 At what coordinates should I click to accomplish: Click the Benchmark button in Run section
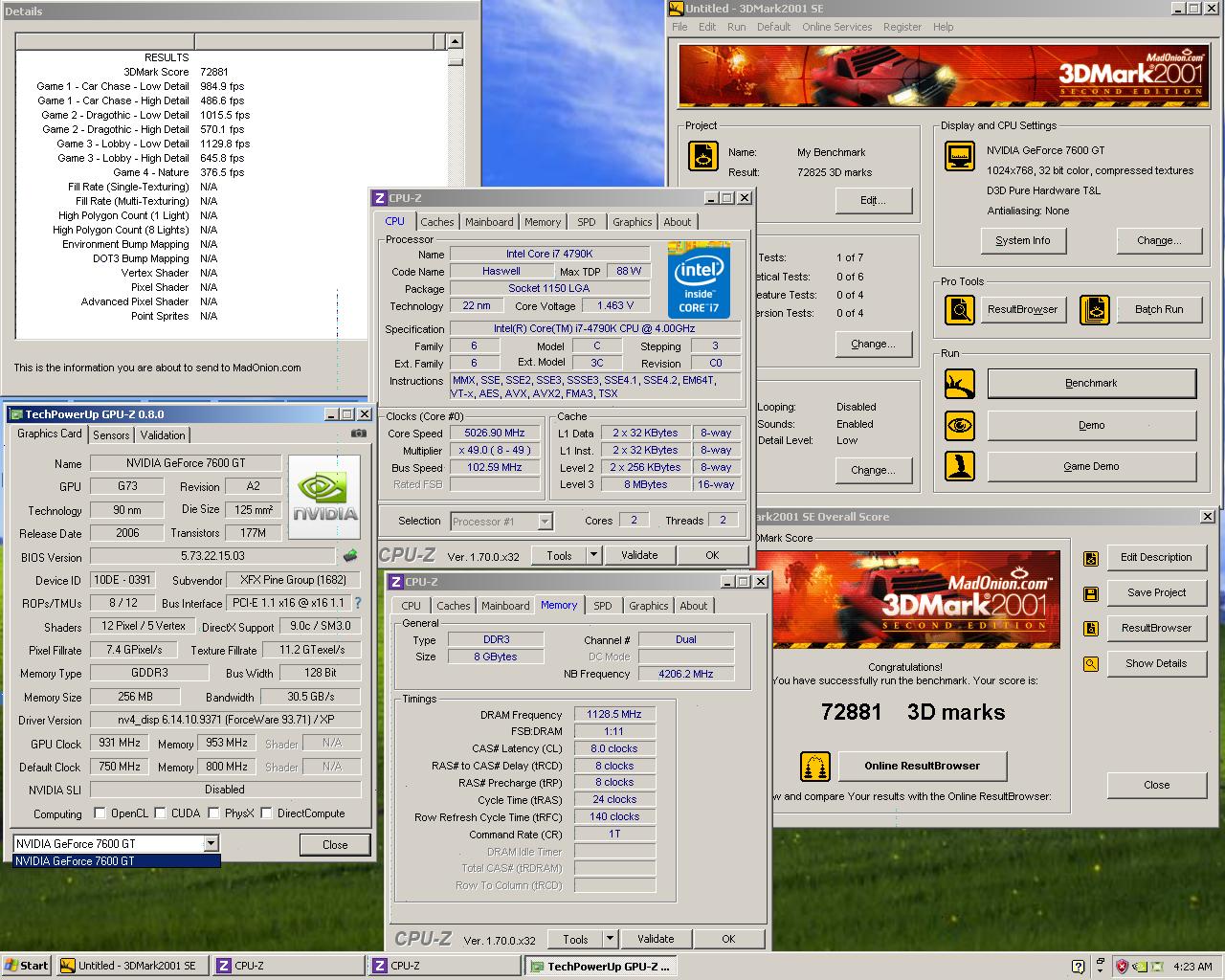click(1092, 383)
